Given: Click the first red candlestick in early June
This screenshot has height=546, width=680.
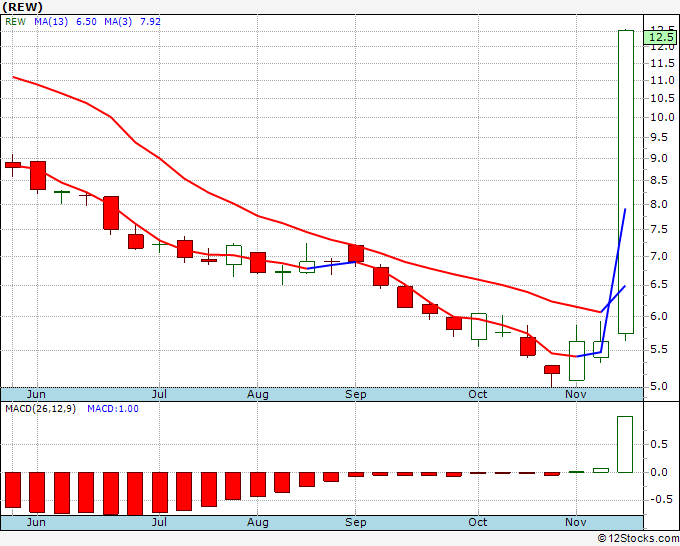Looking at the screenshot, I should [x=13, y=164].
